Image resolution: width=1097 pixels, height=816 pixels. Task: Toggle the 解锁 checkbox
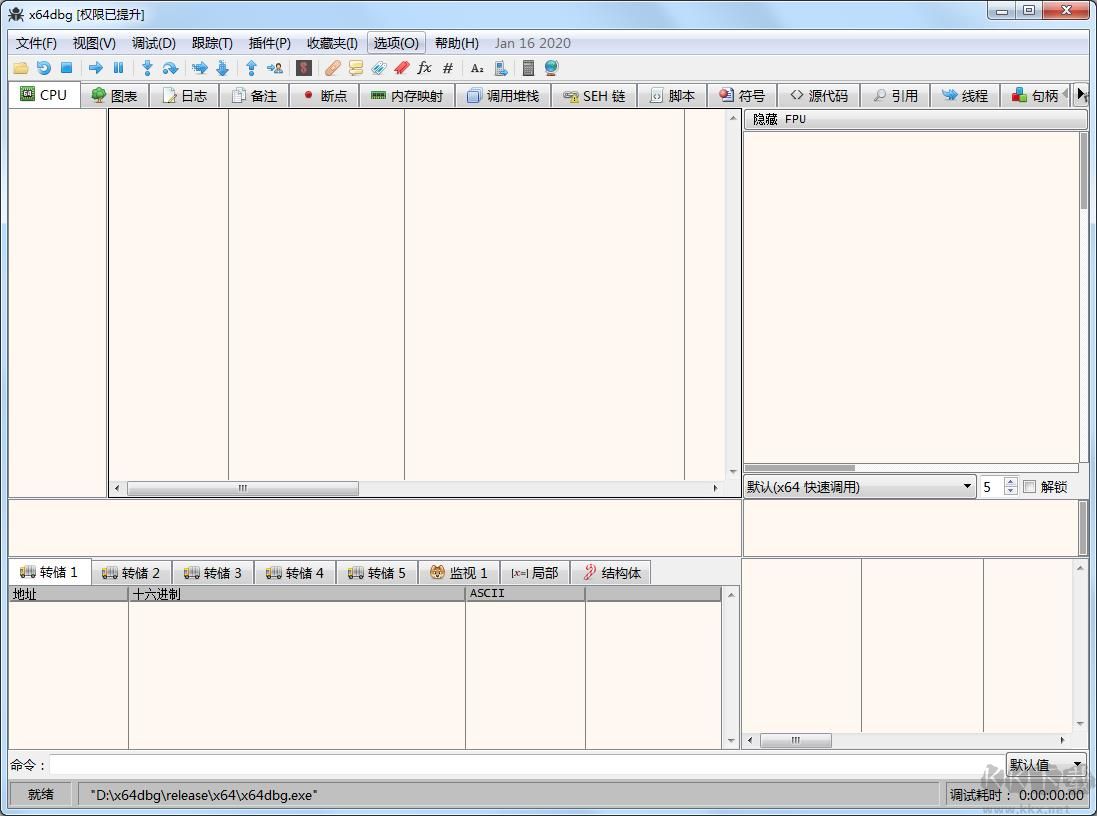(1029, 487)
